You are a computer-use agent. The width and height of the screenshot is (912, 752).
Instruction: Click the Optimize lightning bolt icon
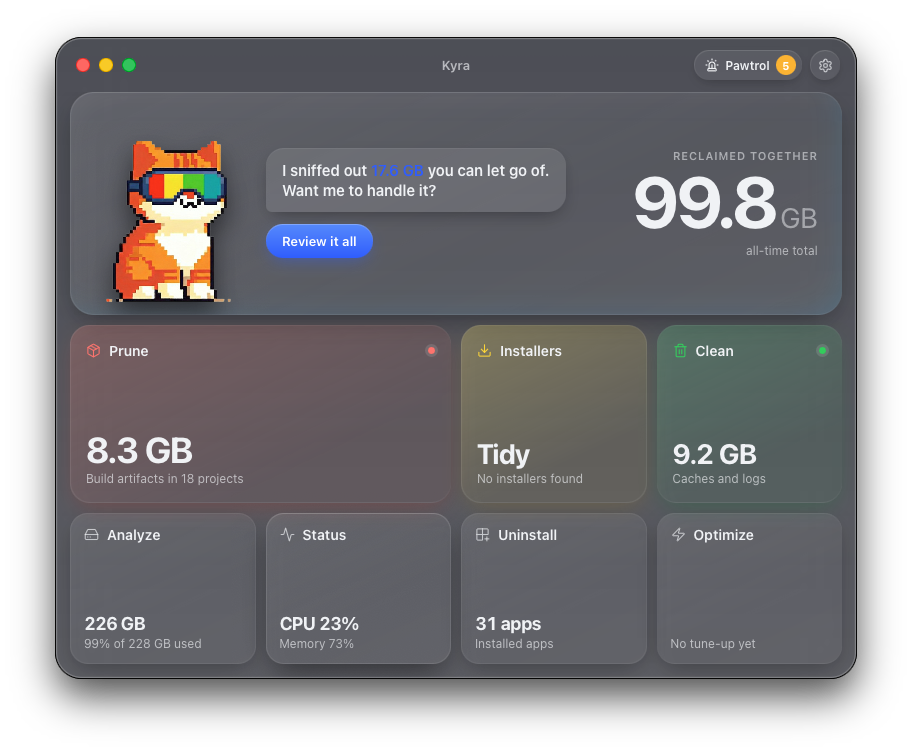pos(678,534)
